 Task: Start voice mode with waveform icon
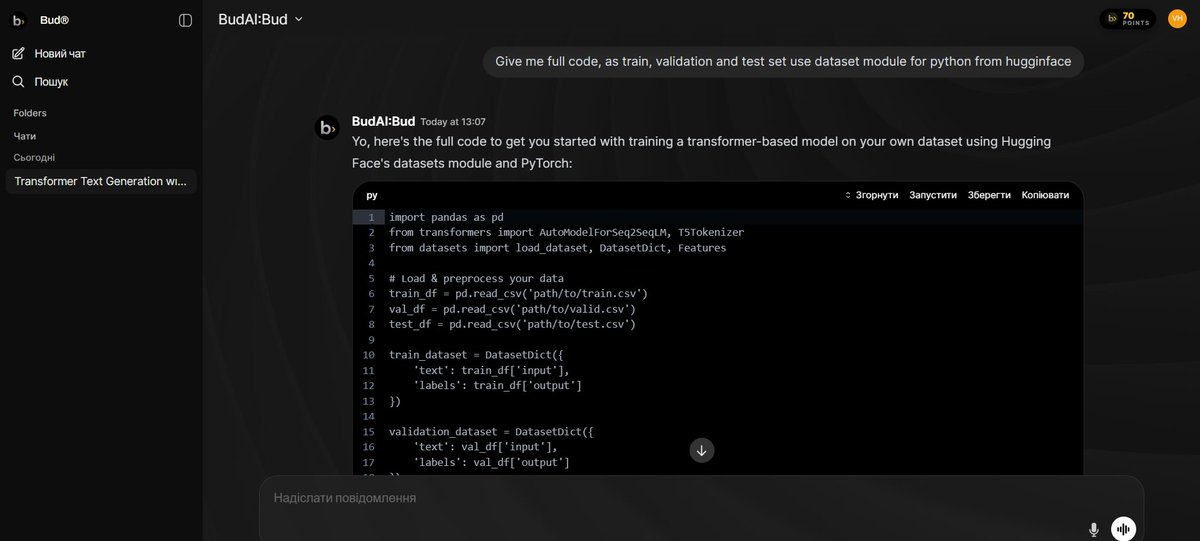(x=1123, y=529)
